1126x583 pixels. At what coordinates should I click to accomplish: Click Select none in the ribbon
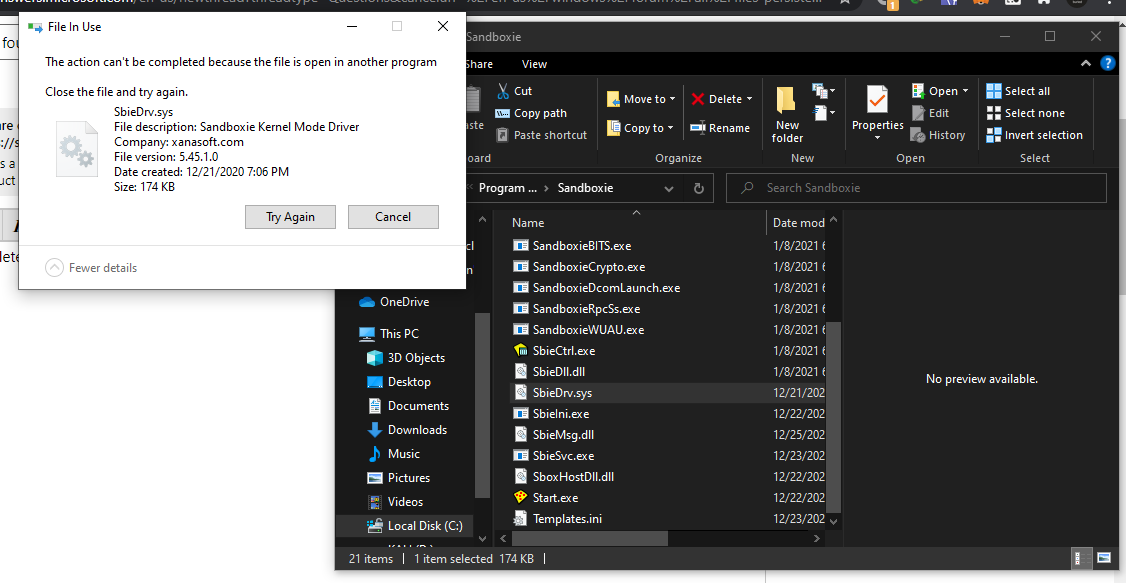tap(1025, 113)
